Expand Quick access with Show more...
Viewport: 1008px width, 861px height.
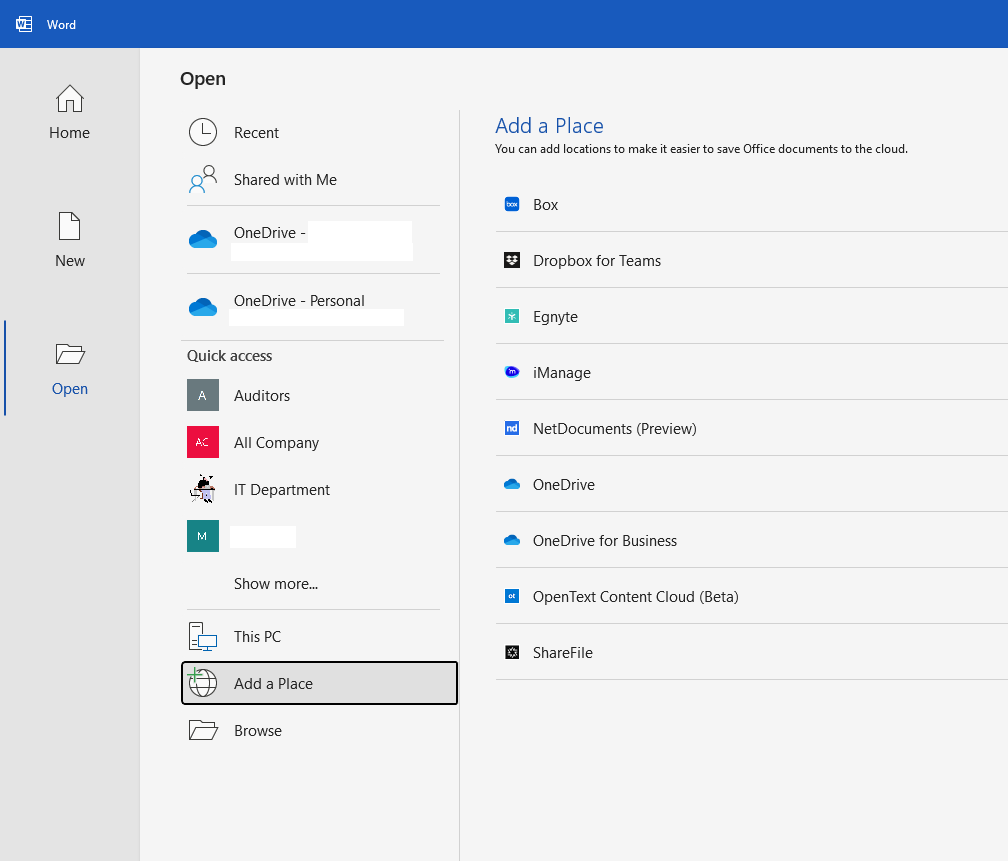276,584
